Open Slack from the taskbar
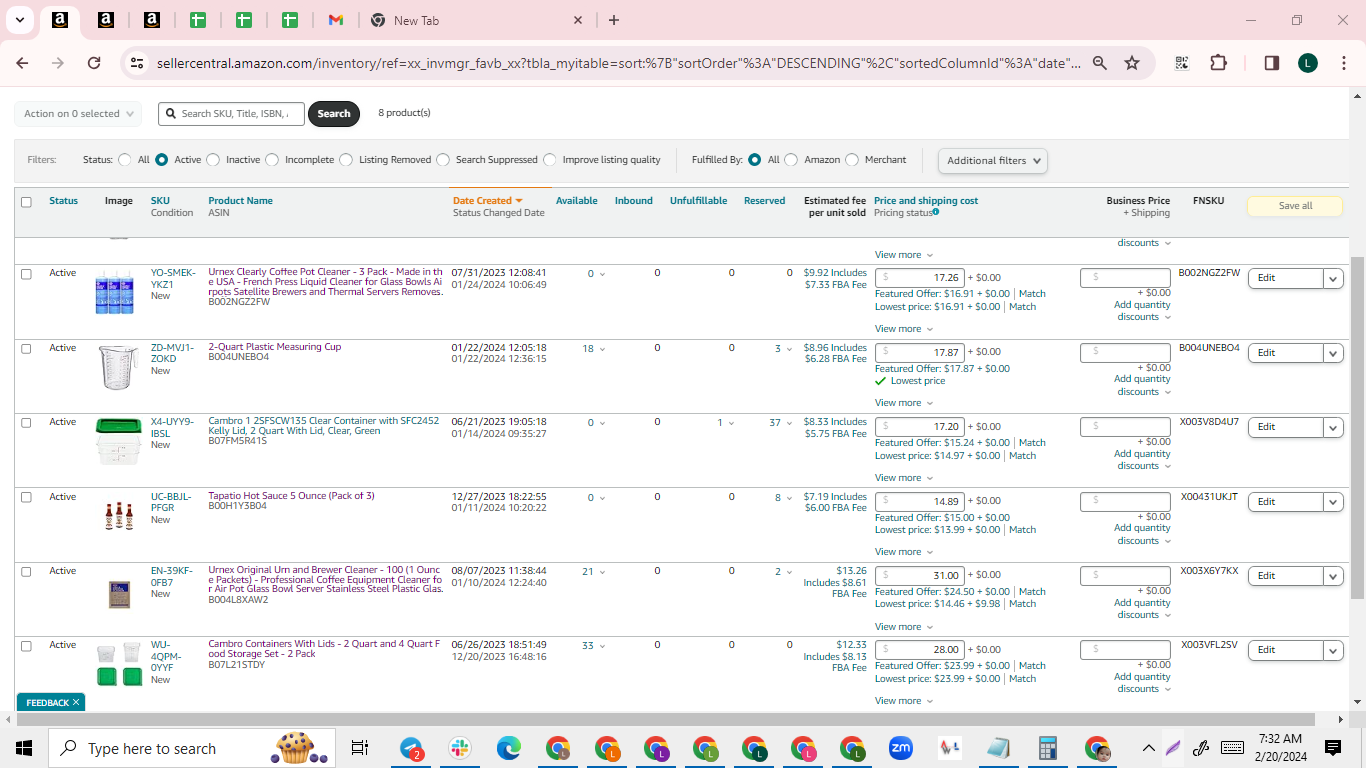 460,748
